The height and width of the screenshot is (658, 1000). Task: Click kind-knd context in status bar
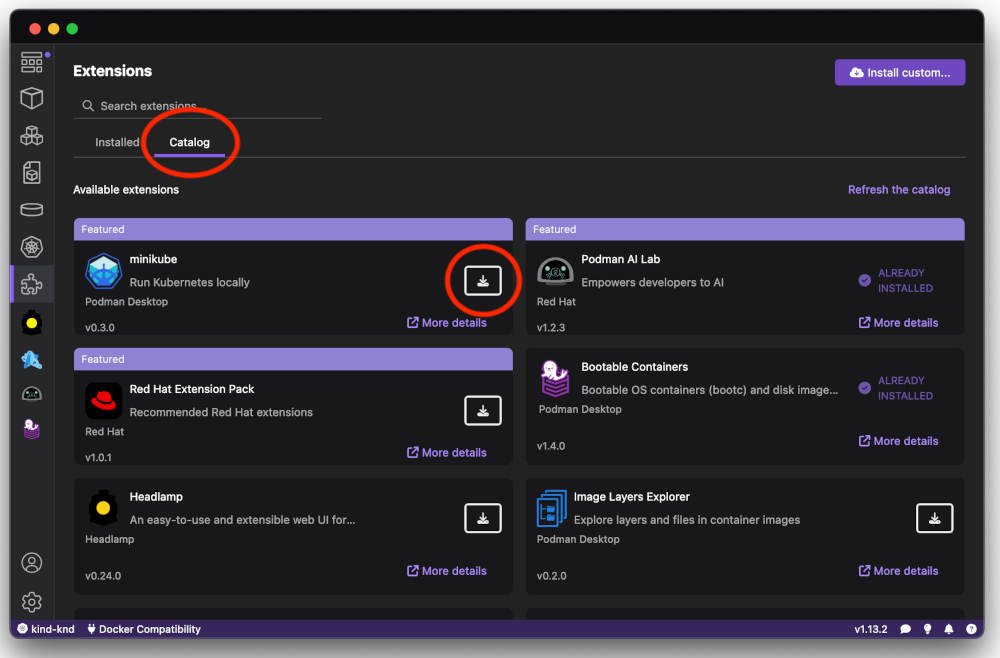tap(45, 629)
